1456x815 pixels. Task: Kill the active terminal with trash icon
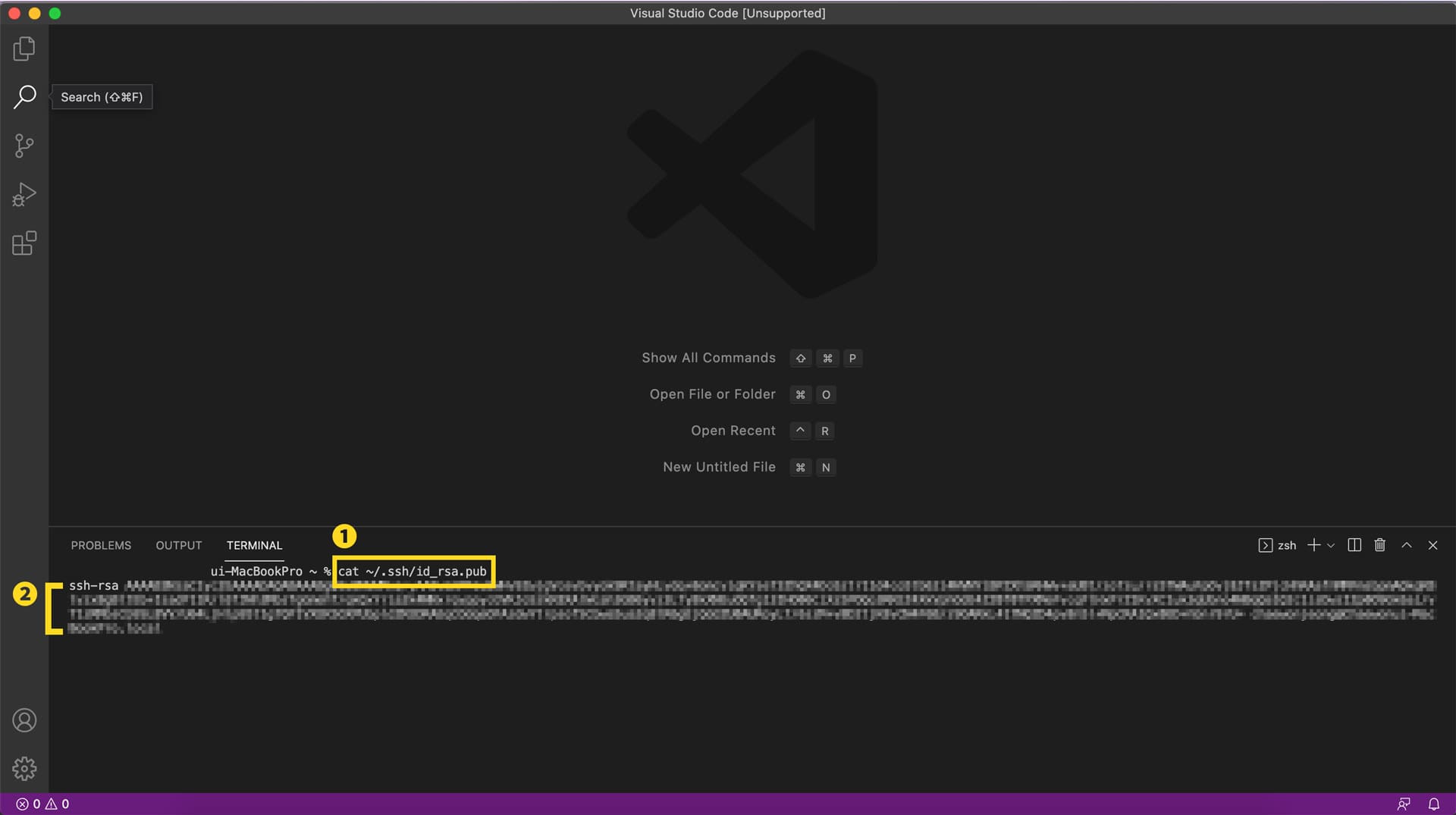(x=1379, y=545)
